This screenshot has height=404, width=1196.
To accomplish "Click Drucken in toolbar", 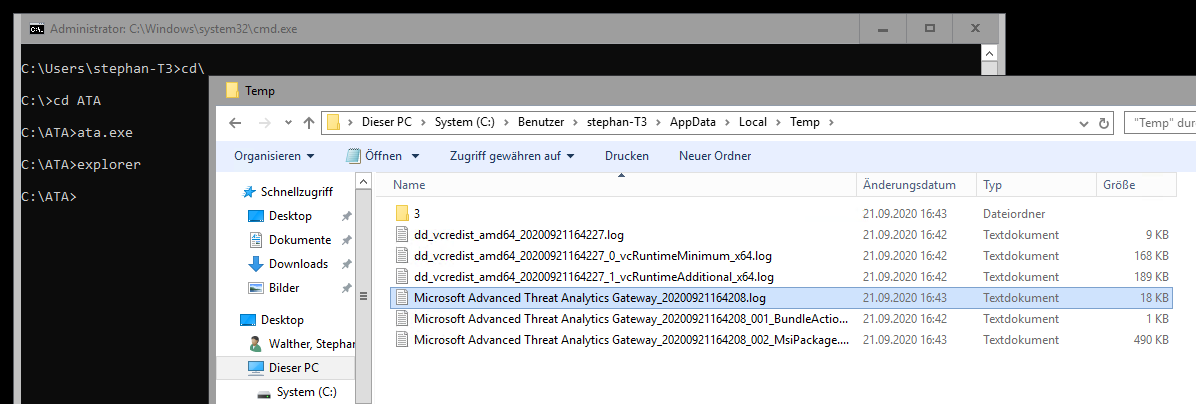I will [627, 156].
